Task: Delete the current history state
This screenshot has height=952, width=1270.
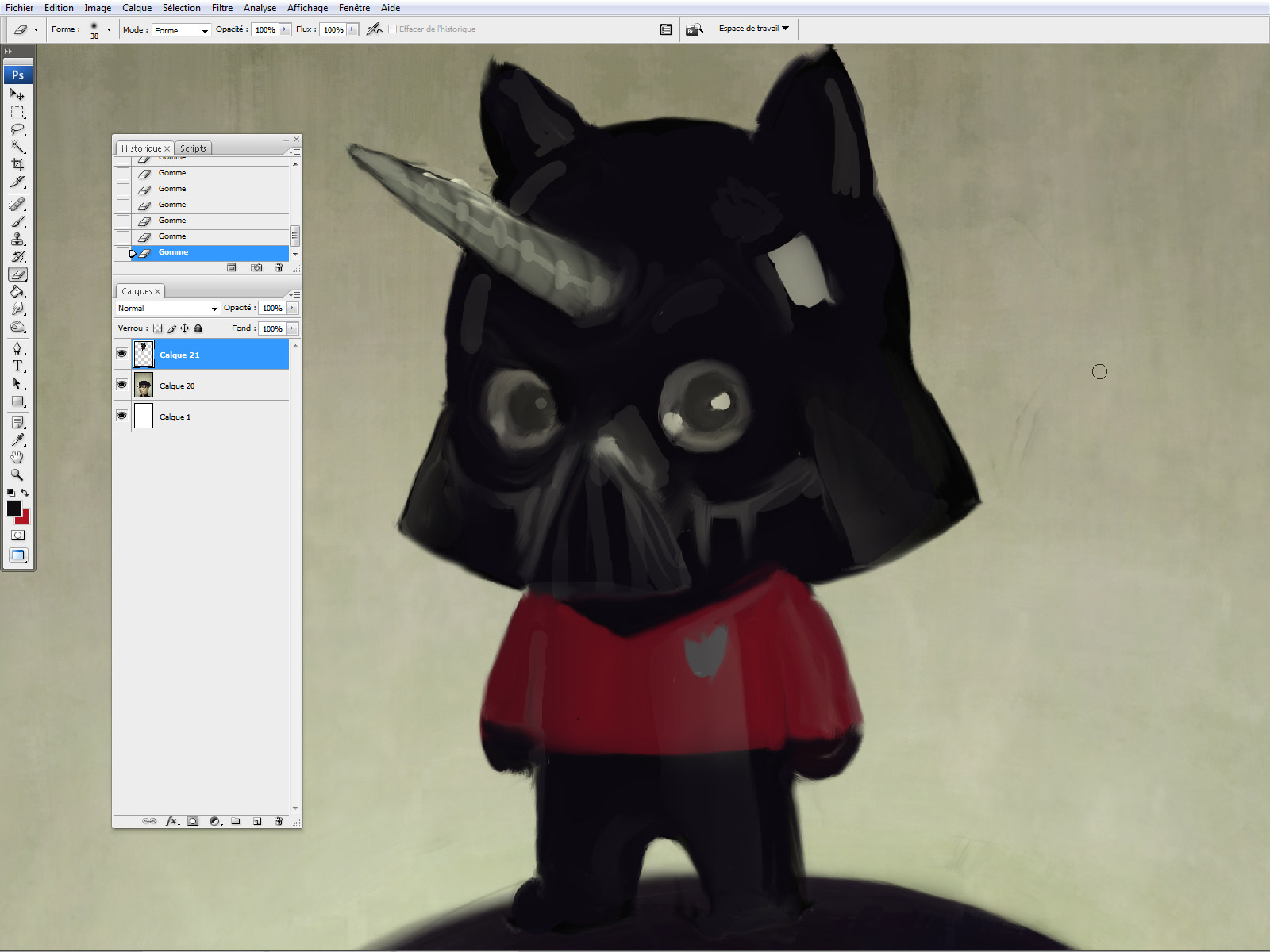Action: point(279,267)
